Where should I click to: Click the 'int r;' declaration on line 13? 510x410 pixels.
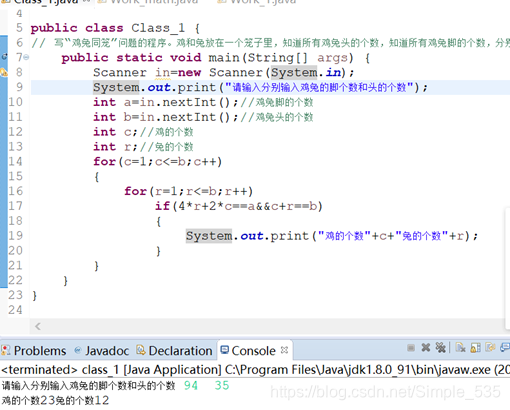coord(115,147)
